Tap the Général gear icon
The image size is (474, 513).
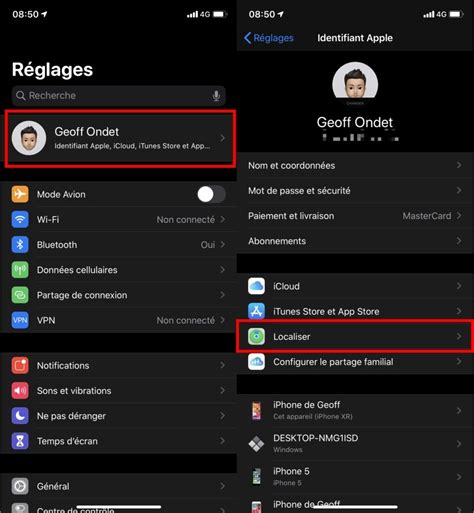(x=20, y=486)
